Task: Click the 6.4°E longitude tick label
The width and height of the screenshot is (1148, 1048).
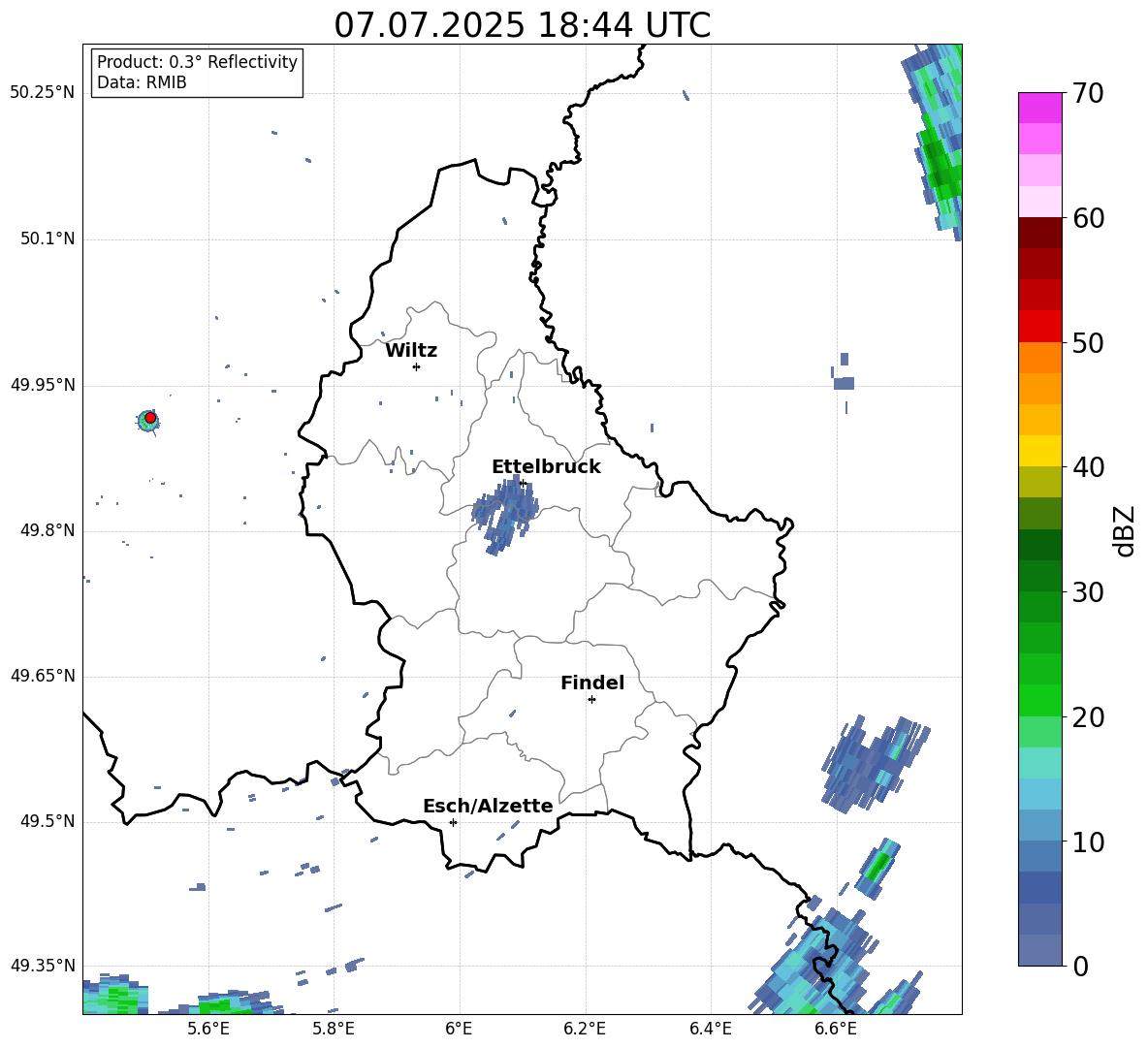Action: click(710, 1029)
